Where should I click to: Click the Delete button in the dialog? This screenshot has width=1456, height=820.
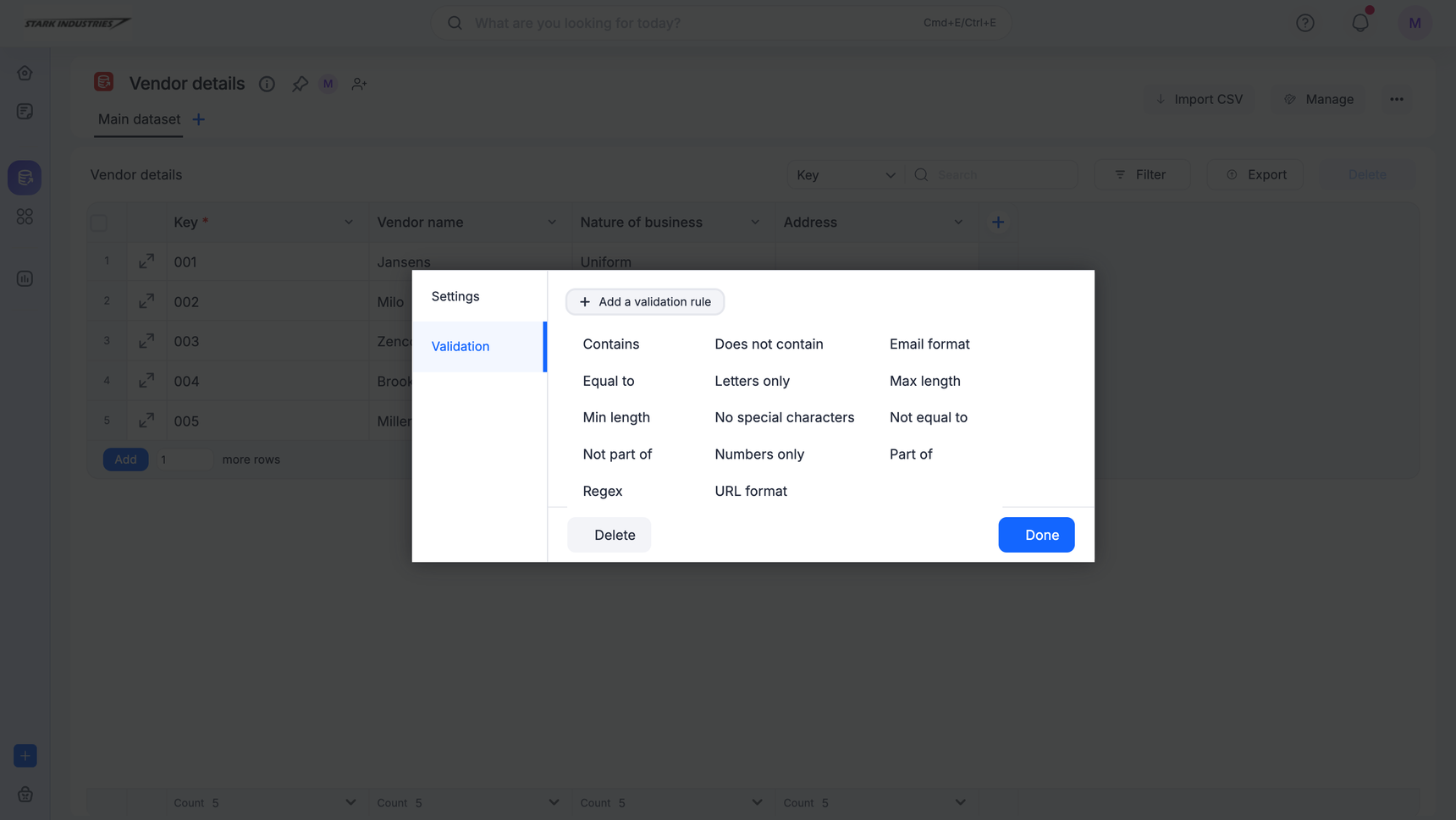pyautogui.click(x=609, y=535)
